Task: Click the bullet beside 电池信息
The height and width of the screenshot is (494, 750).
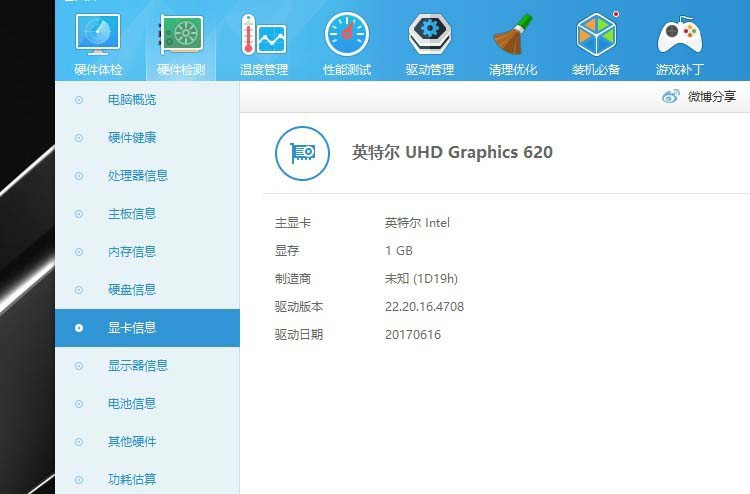Action: 79,404
